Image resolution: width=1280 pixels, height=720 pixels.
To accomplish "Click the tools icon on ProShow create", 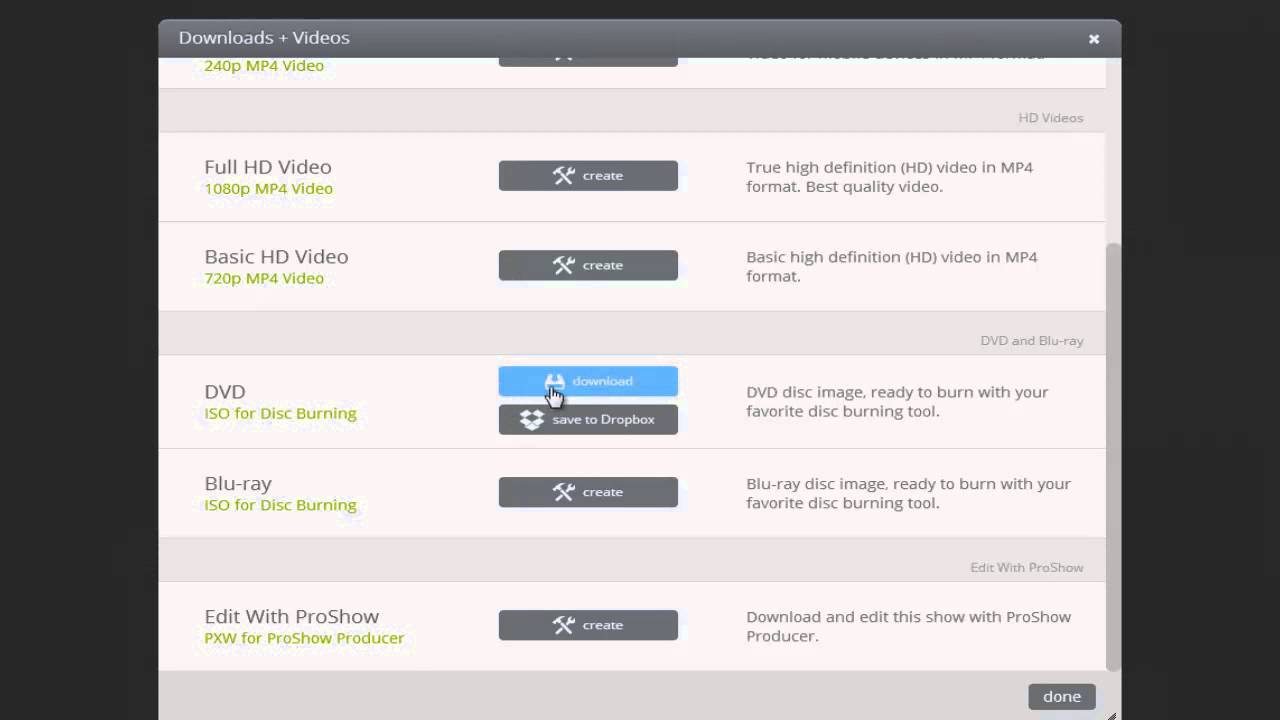I will pos(564,625).
